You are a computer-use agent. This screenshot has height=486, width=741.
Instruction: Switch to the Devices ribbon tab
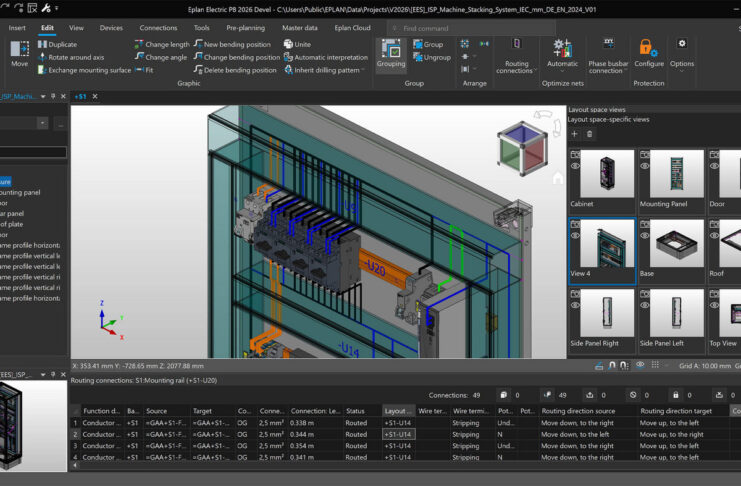tap(111, 28)
